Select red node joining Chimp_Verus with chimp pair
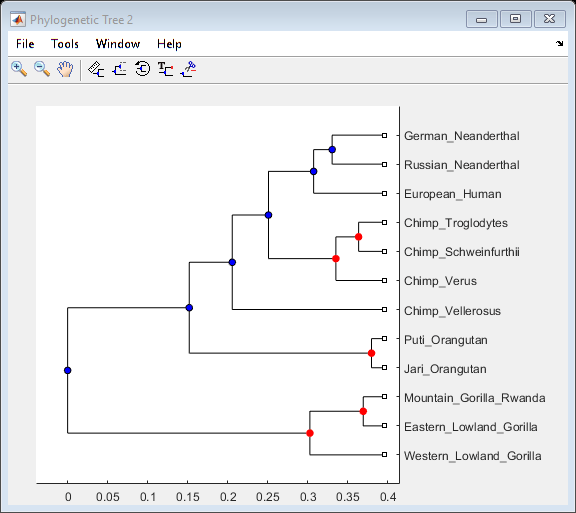 point(336,259)
